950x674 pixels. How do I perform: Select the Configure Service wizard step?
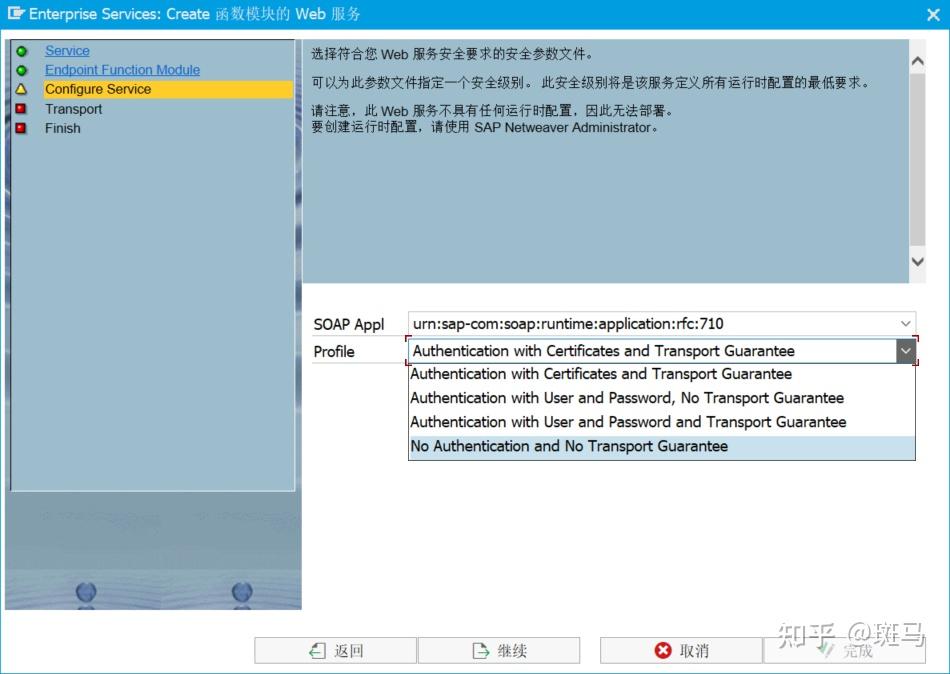[x=99, y=89]
